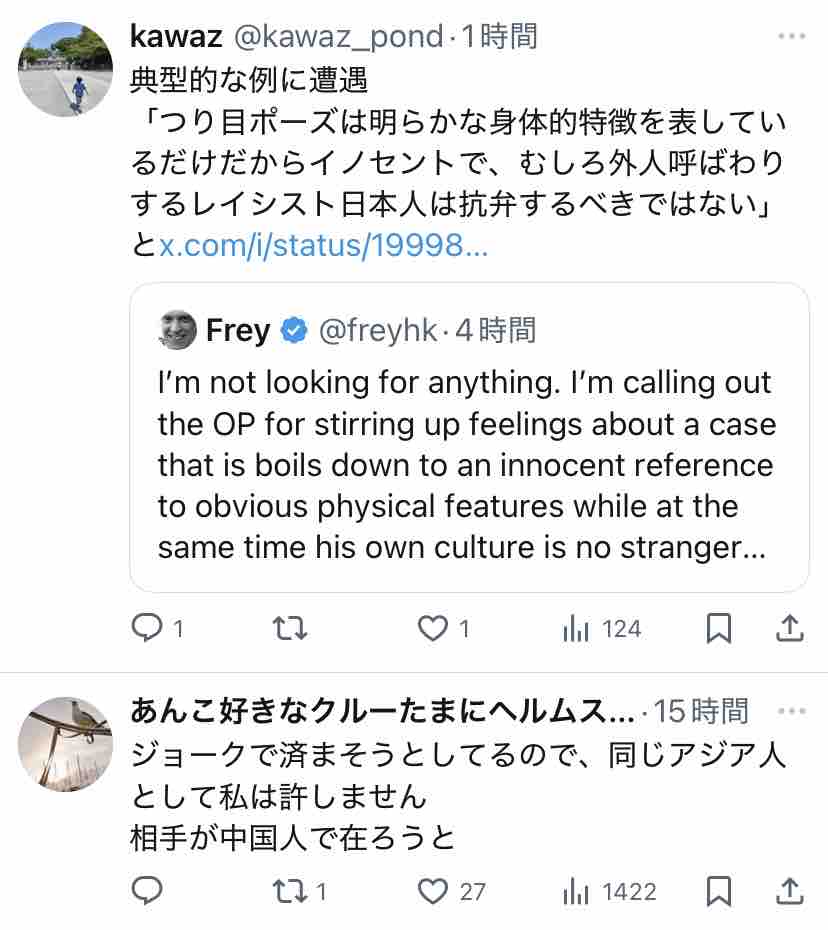Share the second tweet
This screenshot has height=930, width=828.
tap(789, 890)
